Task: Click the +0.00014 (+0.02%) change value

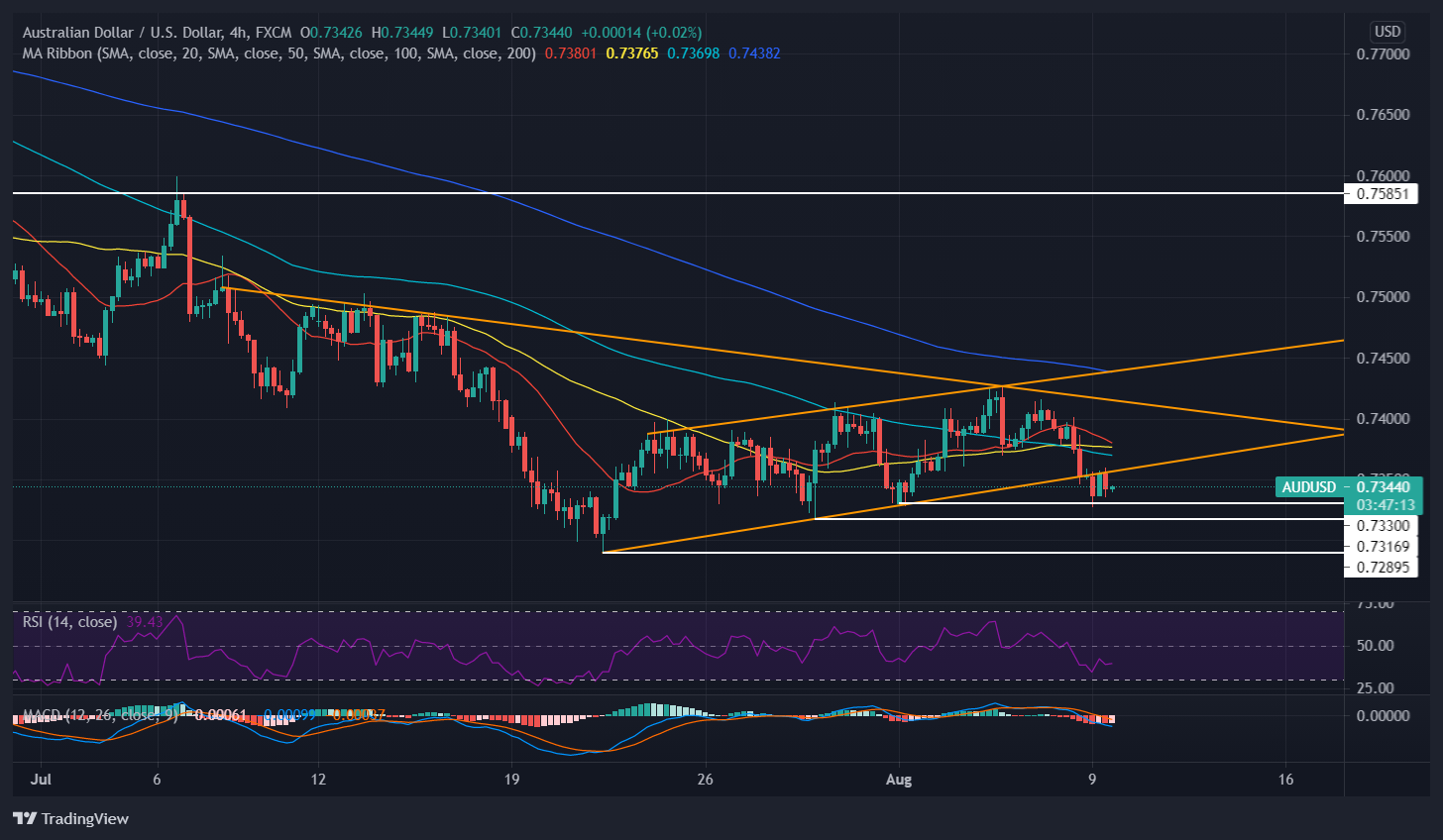Action: coord(640,33)
